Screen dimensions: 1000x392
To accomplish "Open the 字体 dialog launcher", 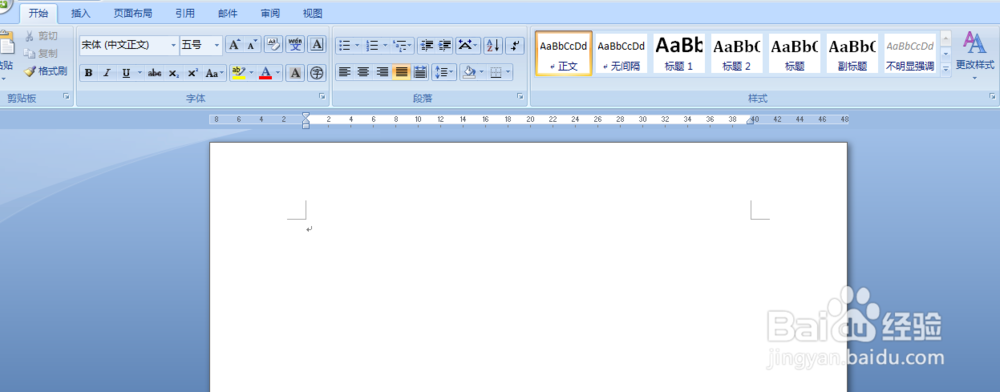I will pos(322,97).
